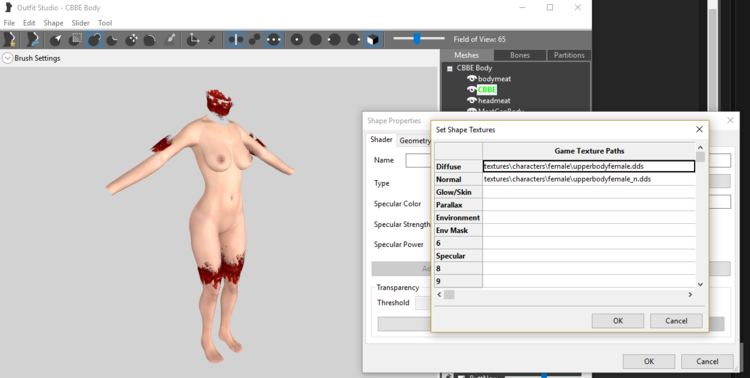Click the empty Parallax texture cell
This screenshot has width=750, height=378.
pos(589,205)
